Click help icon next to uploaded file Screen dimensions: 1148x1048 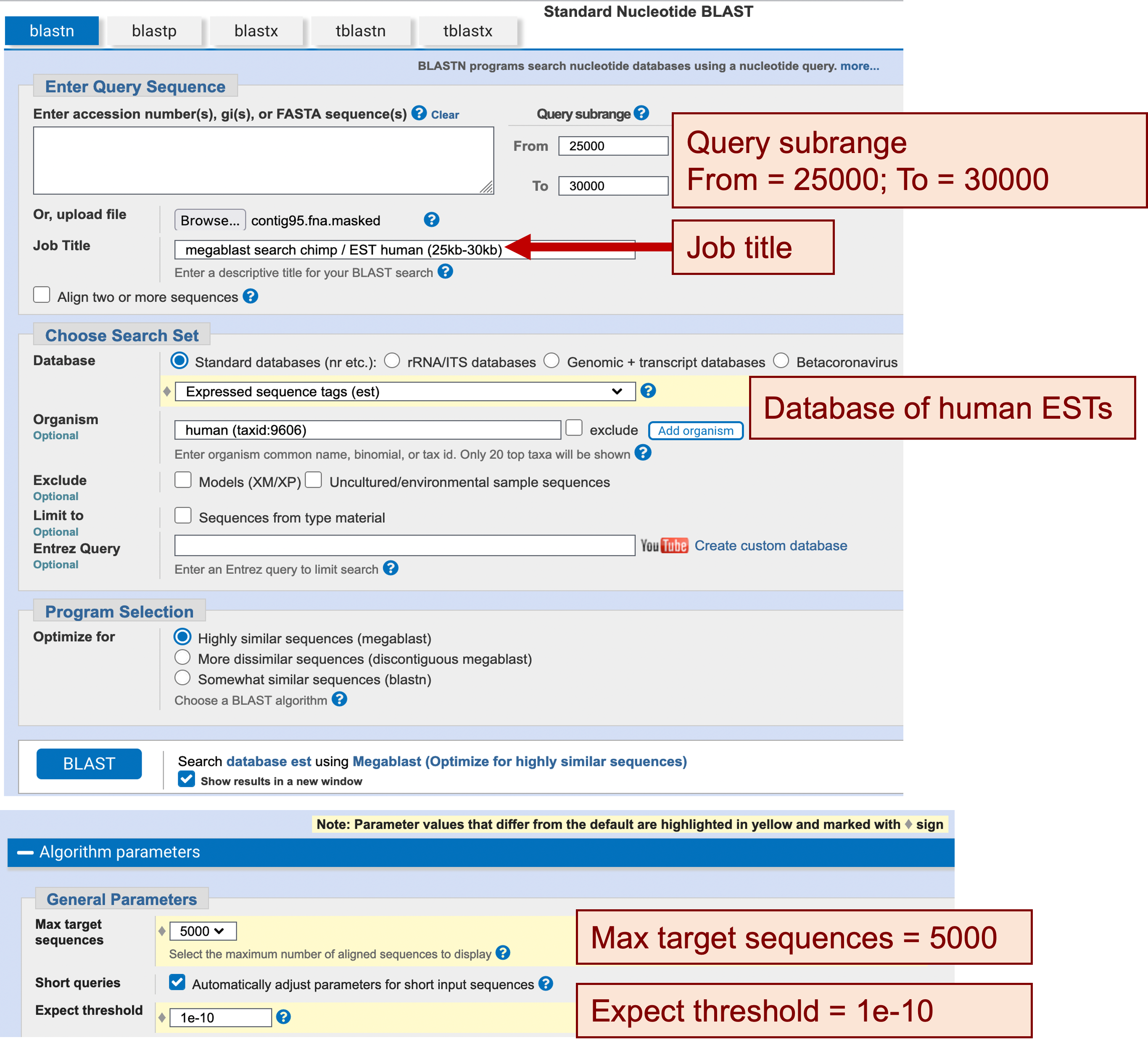432,220
